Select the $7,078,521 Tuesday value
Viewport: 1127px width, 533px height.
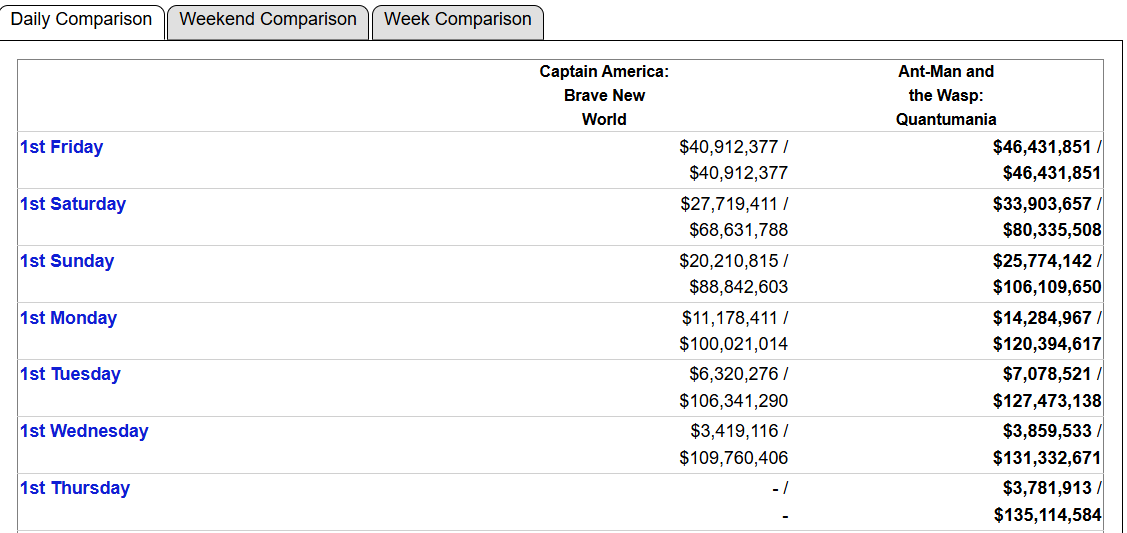pyautogui.click(x=1047, y=374)
